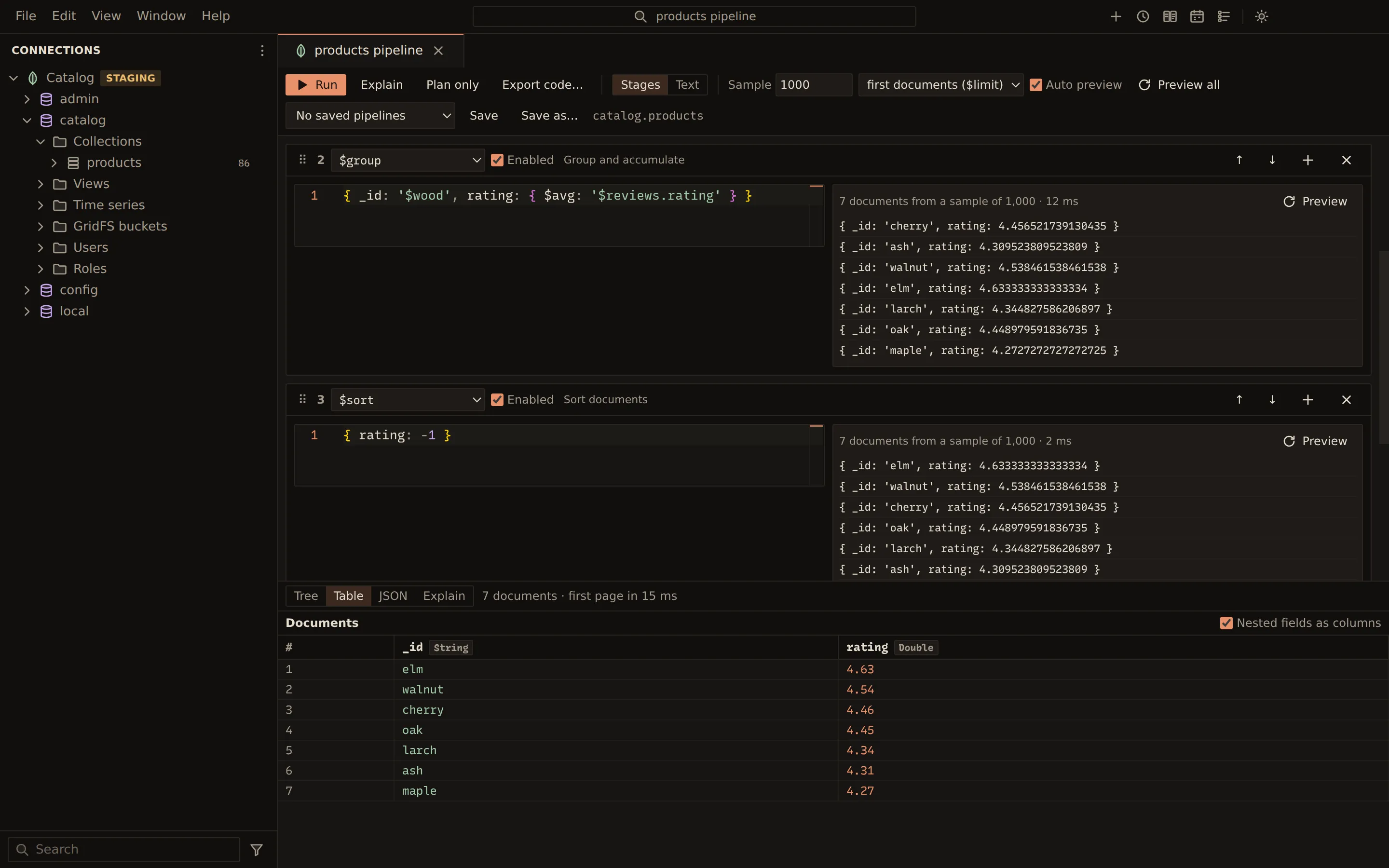Open Connections panel three-dot menu

pyautogui.click(x=262, y=51)
